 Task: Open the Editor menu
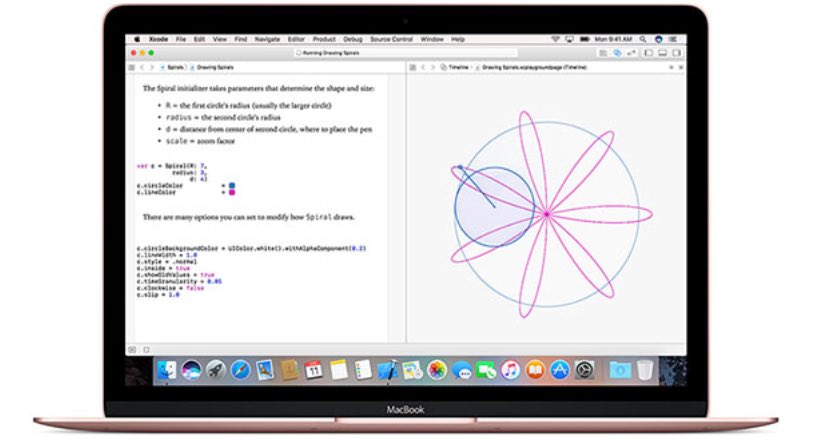pos(296,39)
